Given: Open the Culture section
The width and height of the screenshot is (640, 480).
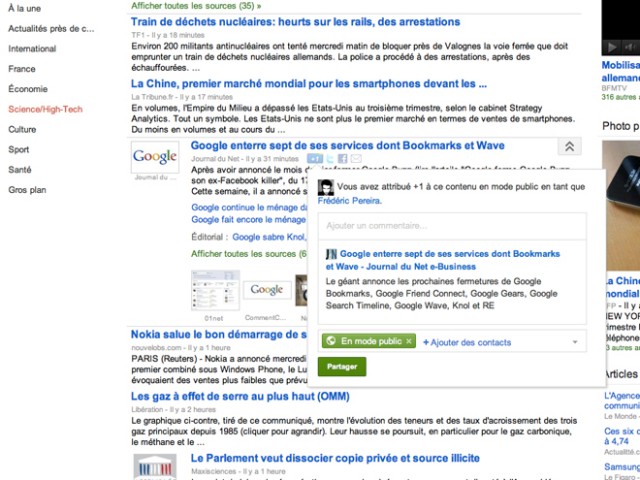Looking at the screenshot, I should click(x=22, y=129).
